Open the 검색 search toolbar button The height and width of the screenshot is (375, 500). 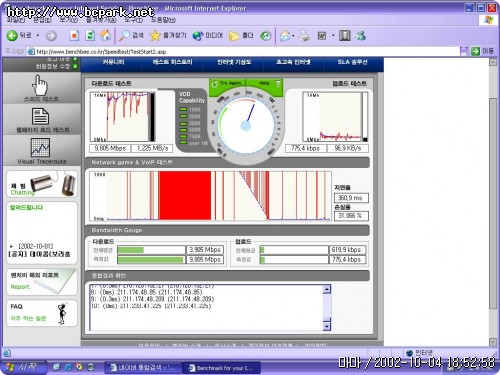[131, 35]
